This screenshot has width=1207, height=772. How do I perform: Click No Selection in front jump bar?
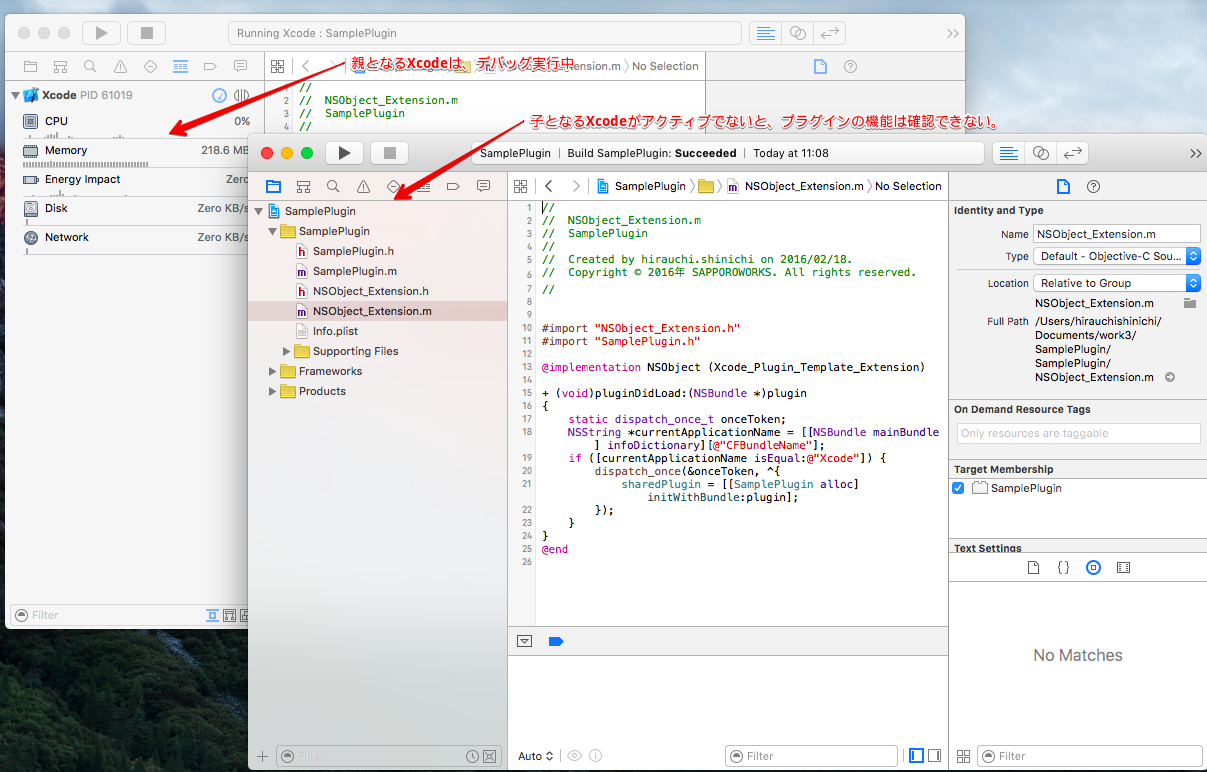click(x=908, y=186)
